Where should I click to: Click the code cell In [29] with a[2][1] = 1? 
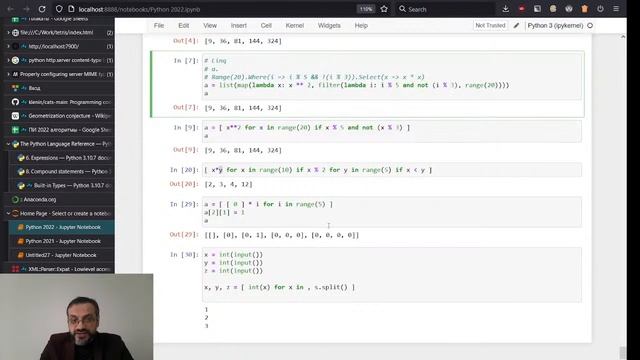click(x=392, y=212)
